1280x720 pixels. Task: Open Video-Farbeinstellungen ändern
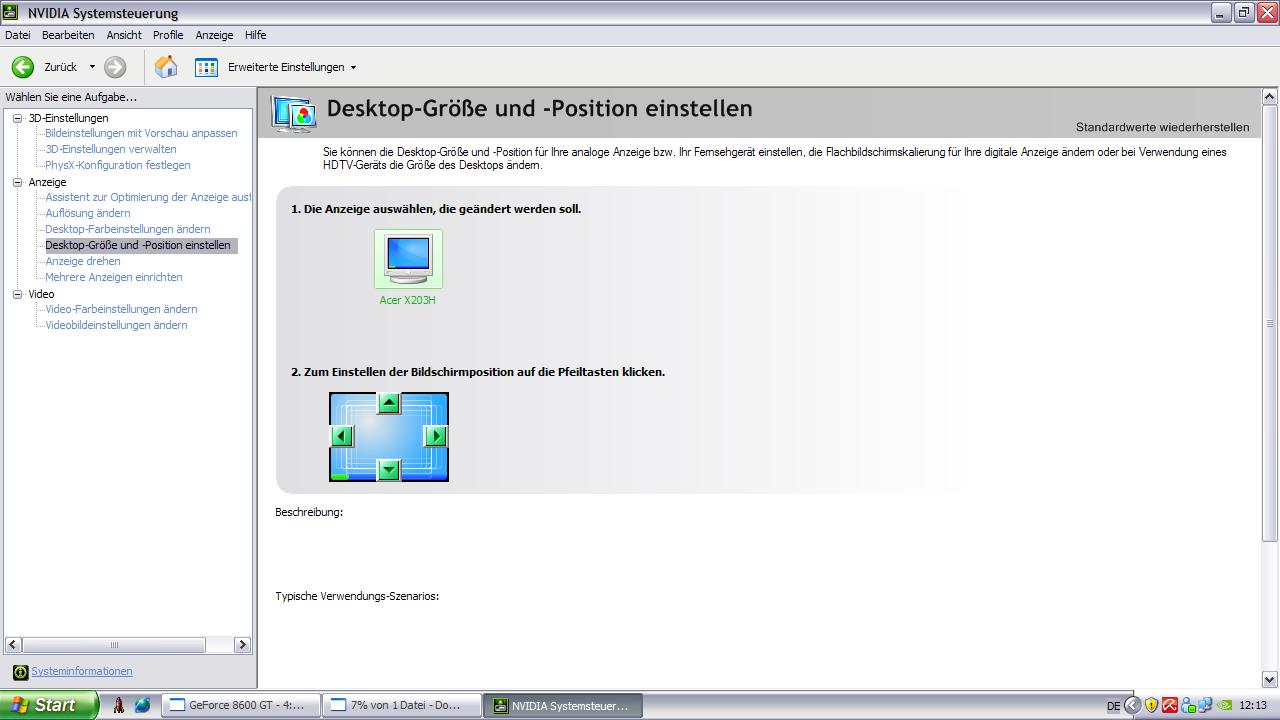point(121,309)
